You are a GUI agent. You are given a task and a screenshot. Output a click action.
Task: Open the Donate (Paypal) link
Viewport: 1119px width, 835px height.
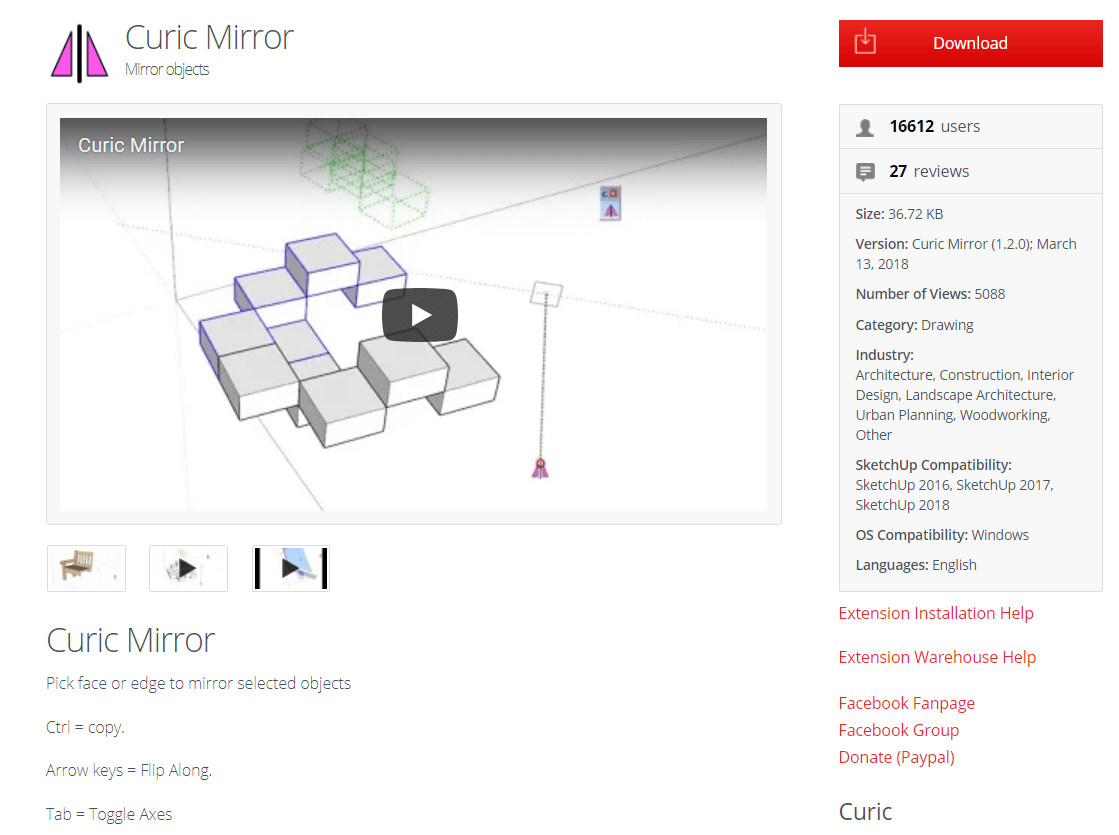point(896,757)
